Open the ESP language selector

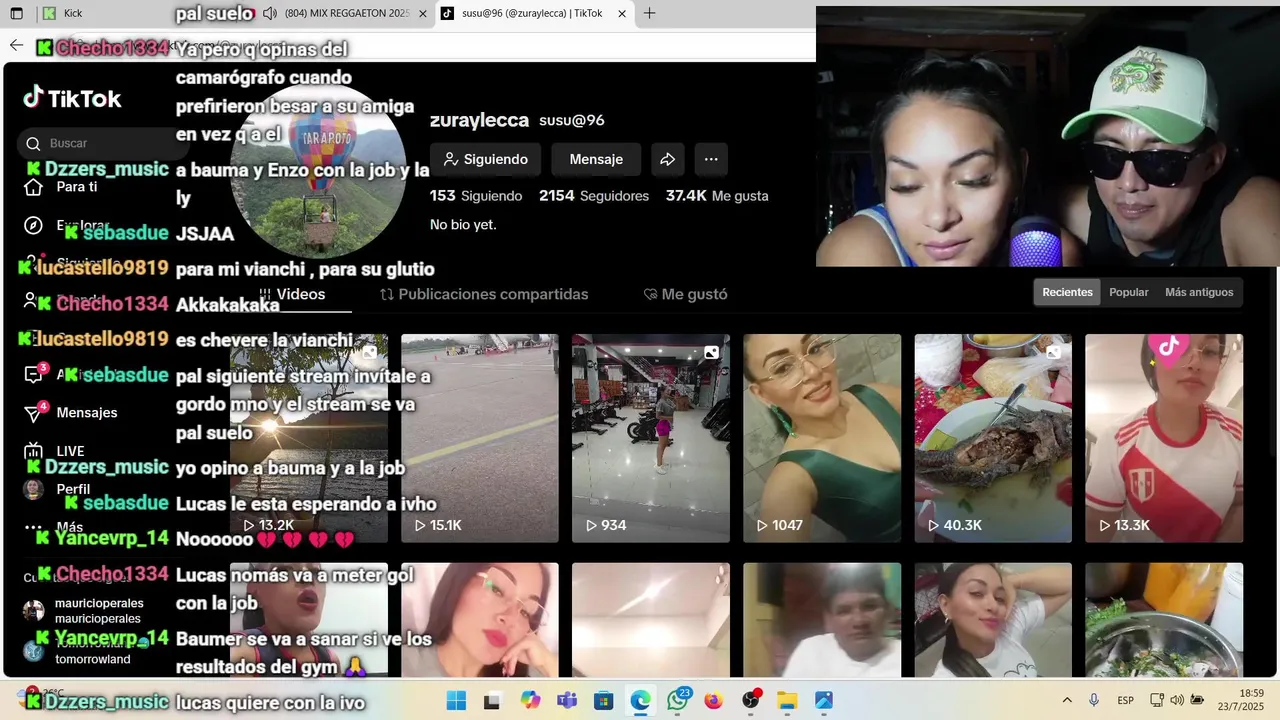coord(1125,700)
